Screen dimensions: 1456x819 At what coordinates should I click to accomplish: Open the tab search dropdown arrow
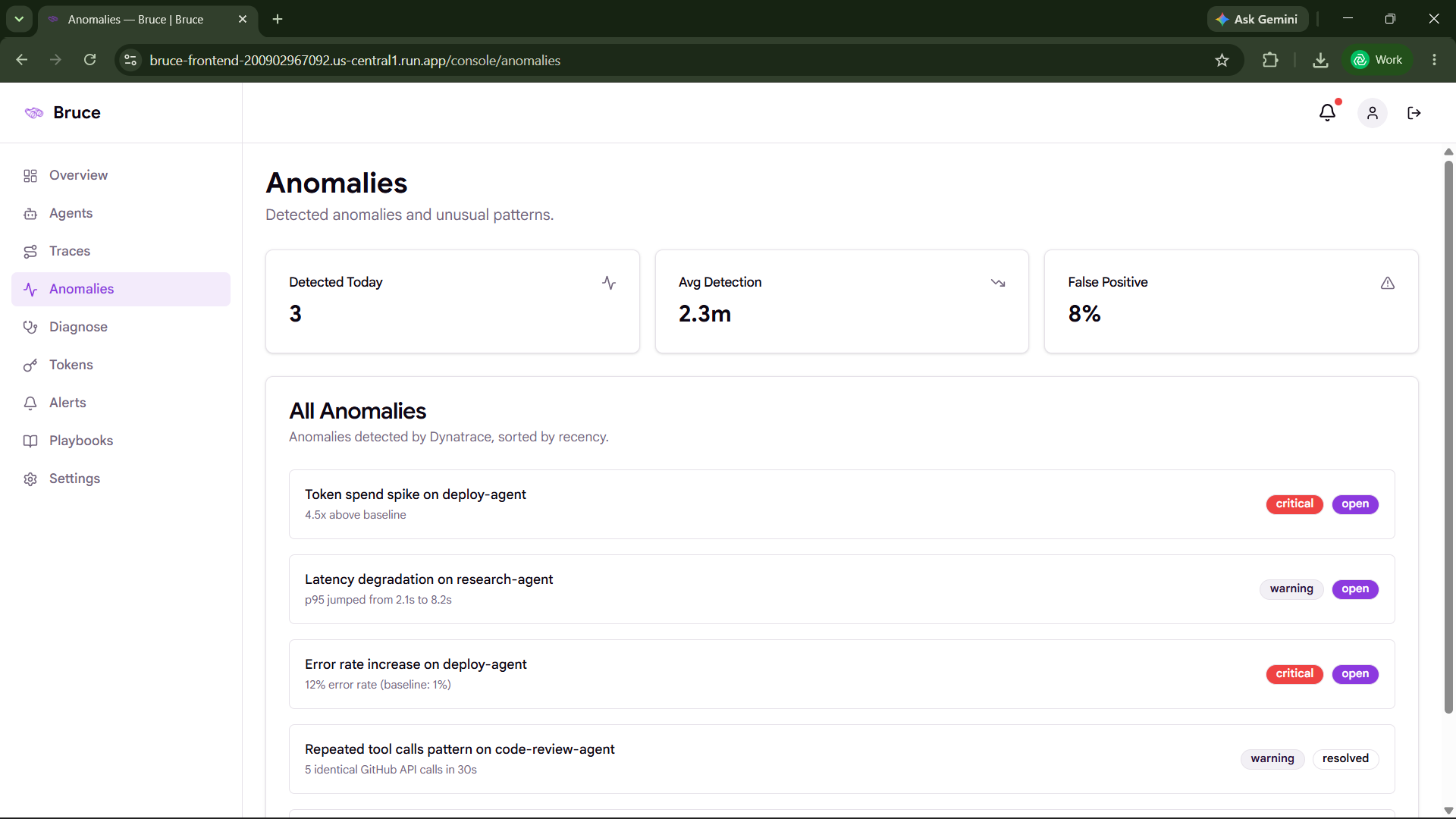19,19
